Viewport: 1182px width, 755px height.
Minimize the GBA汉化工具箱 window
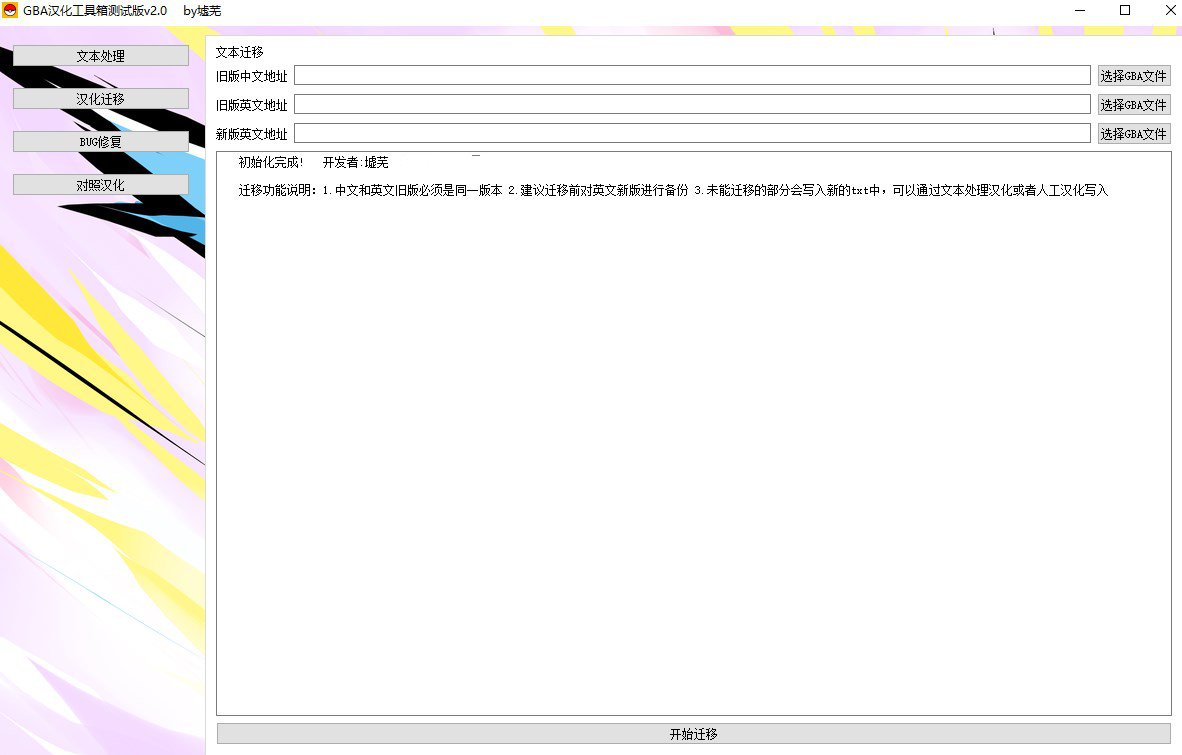(x=1080, y=11)
